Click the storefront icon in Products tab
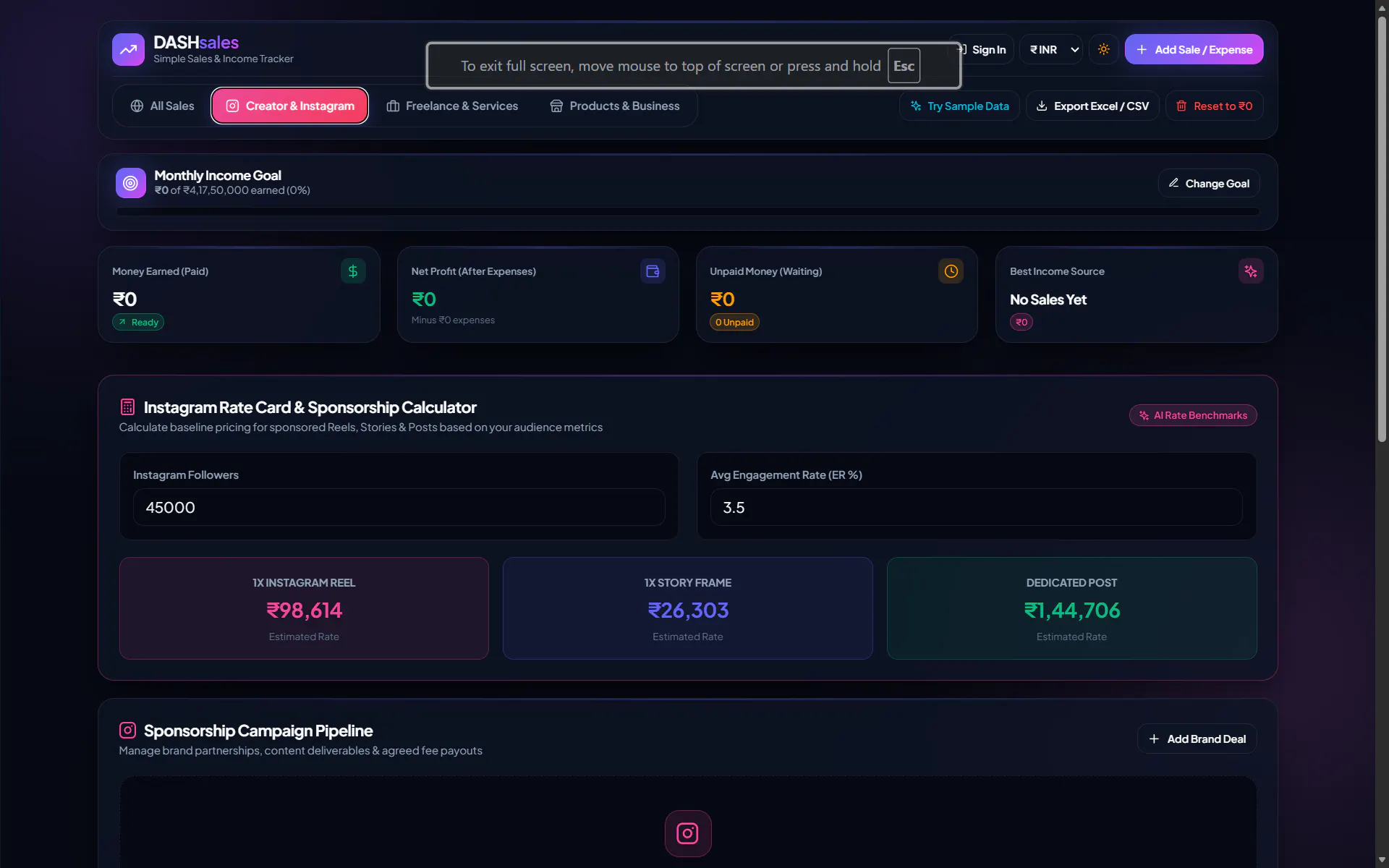Image resolution: width=1389 pixels, height=868 pixels. (x=556, y=106)
